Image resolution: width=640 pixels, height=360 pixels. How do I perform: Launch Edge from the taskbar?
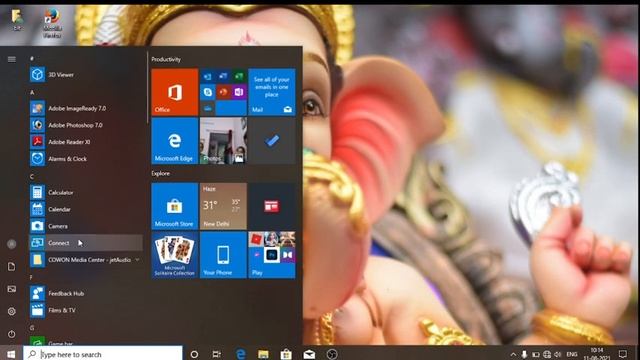[240, 354]
